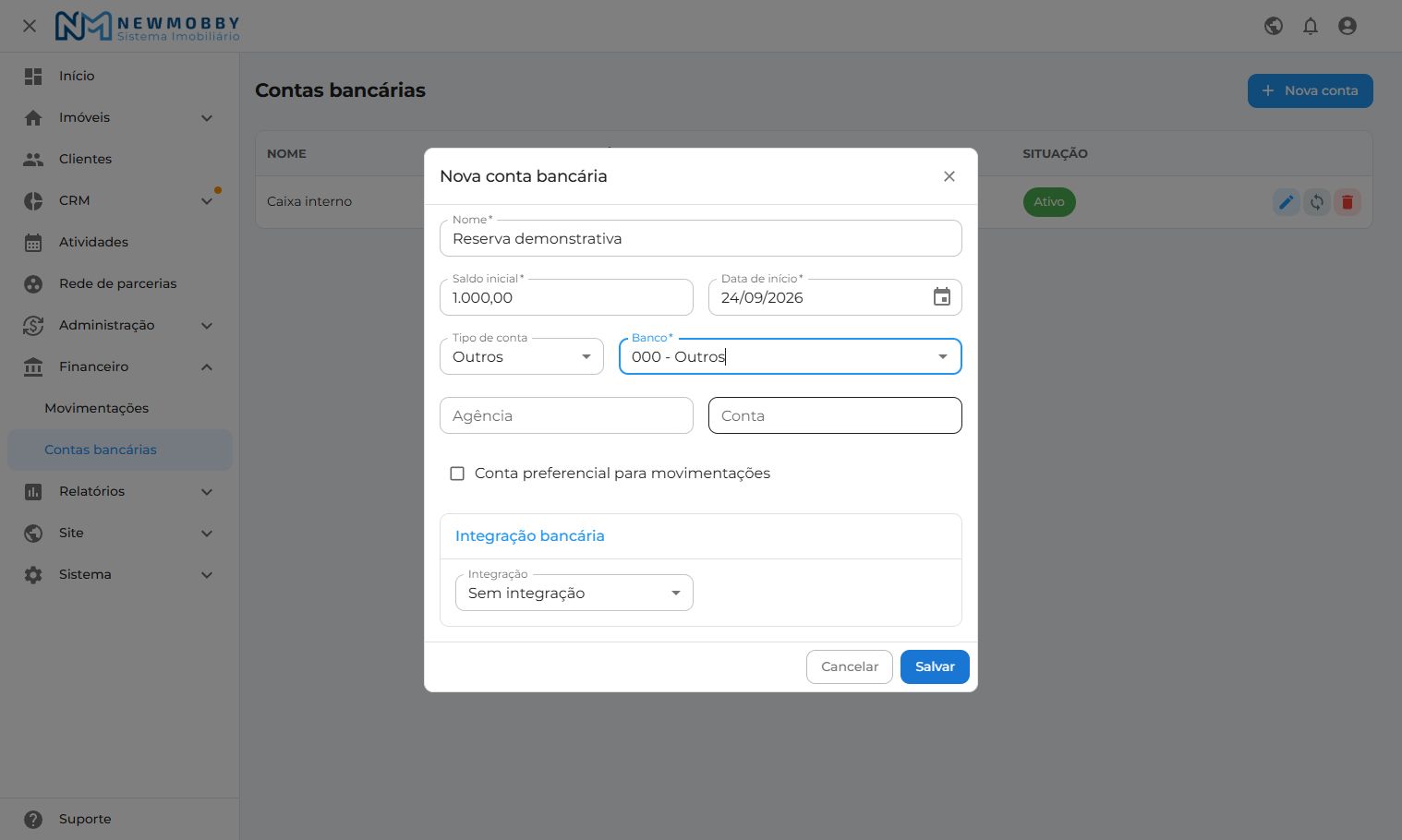This screenshot has width=1402, height=840.
Task: Open the user account avatar menu
Action: pyautogui.click(x=1348, y=26)
